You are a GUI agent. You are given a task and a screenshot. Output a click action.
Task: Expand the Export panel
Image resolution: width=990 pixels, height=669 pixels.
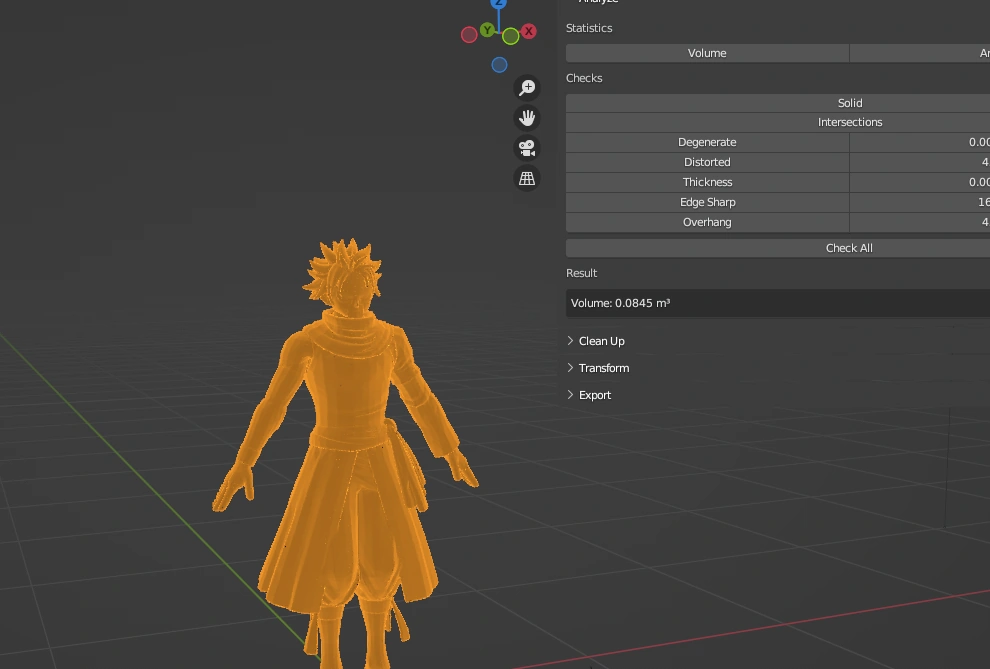[x=589, y=395]
